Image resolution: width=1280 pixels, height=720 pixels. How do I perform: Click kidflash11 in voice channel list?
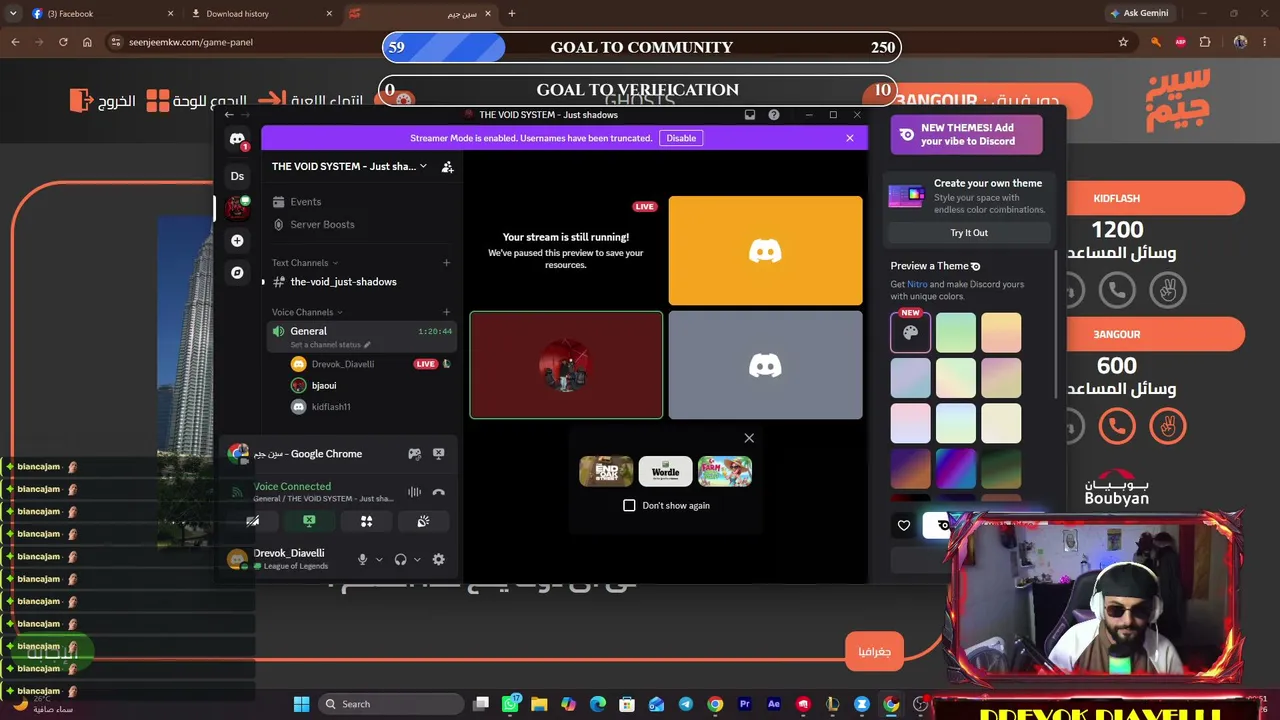point(331,407)
